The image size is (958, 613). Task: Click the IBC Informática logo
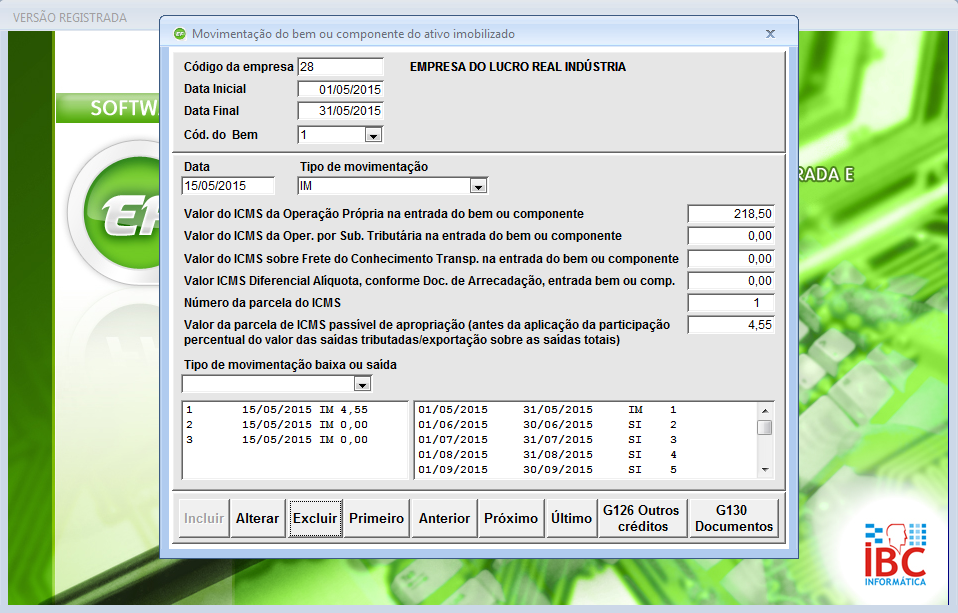point(895,554)
